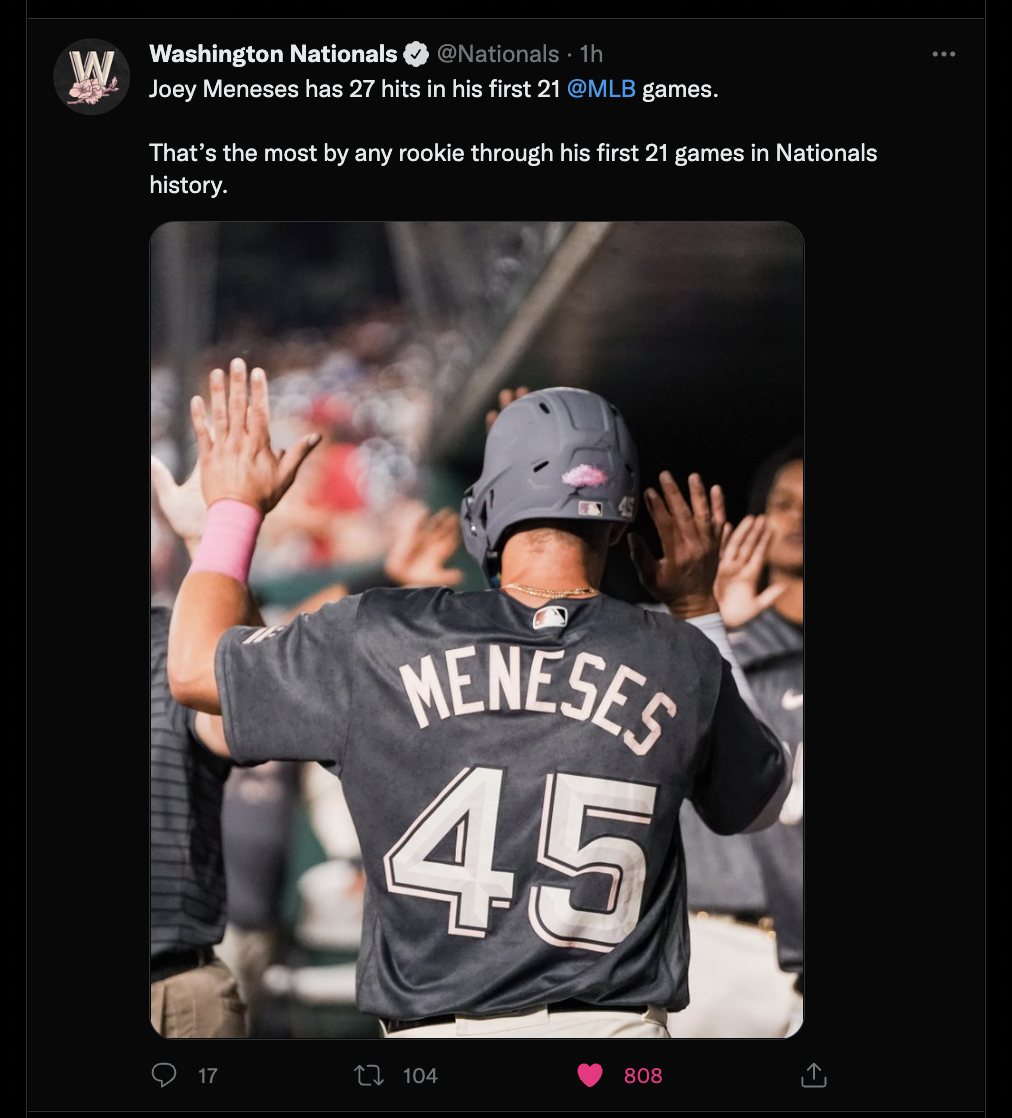The image size is (1012, 1118).
Task: Click the 'That's the most by any rookie' paragraph
Action: [513, 168]
